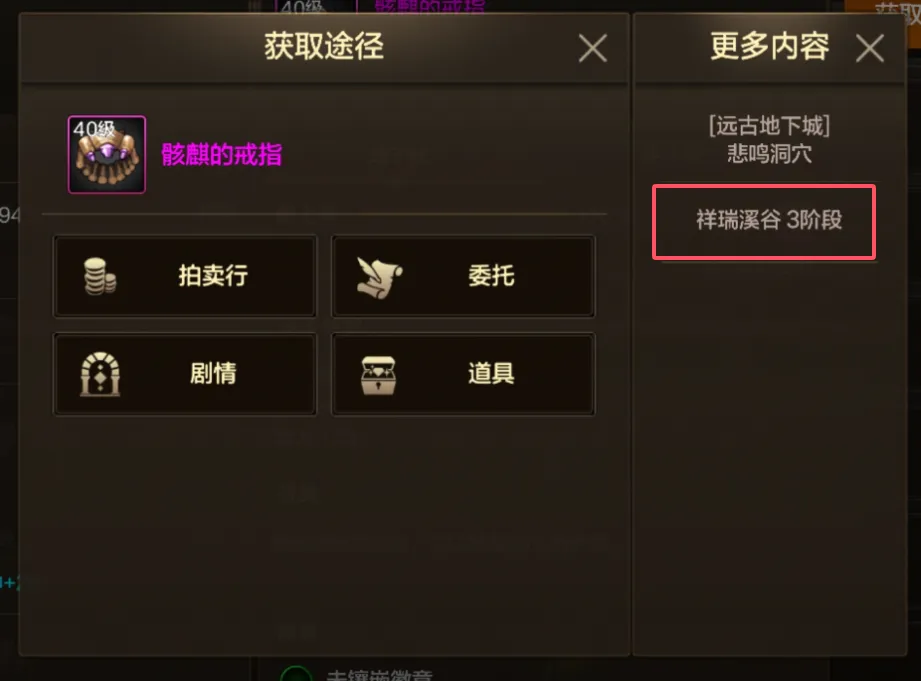Select the 委托 commission option
Viewport: 921px width, 681px height.
(x=463, y=276)
